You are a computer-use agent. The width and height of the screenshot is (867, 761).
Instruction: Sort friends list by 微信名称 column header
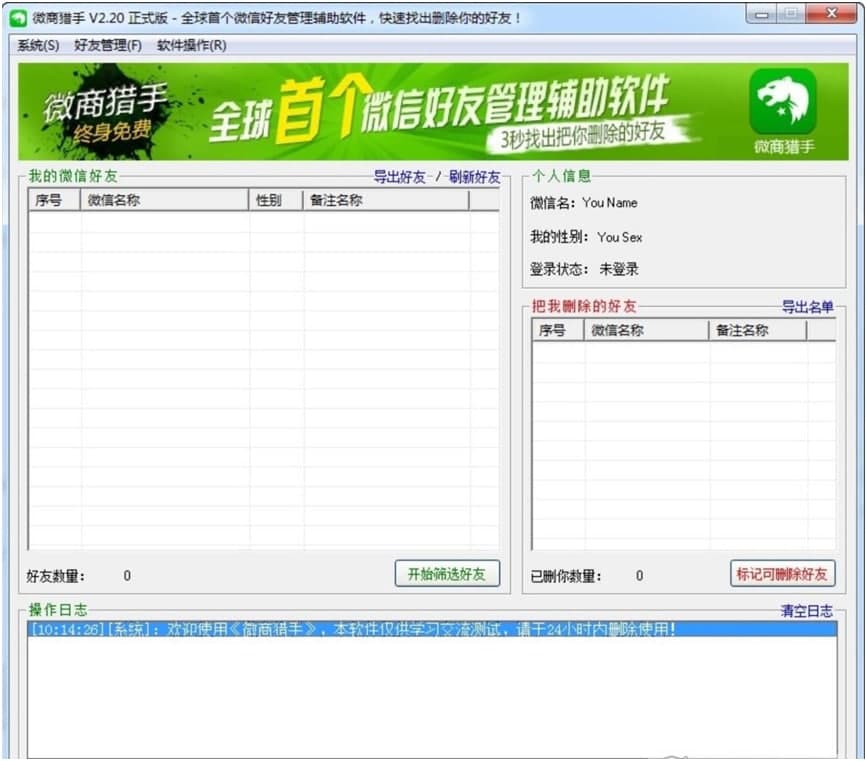[x=165, y=200]
